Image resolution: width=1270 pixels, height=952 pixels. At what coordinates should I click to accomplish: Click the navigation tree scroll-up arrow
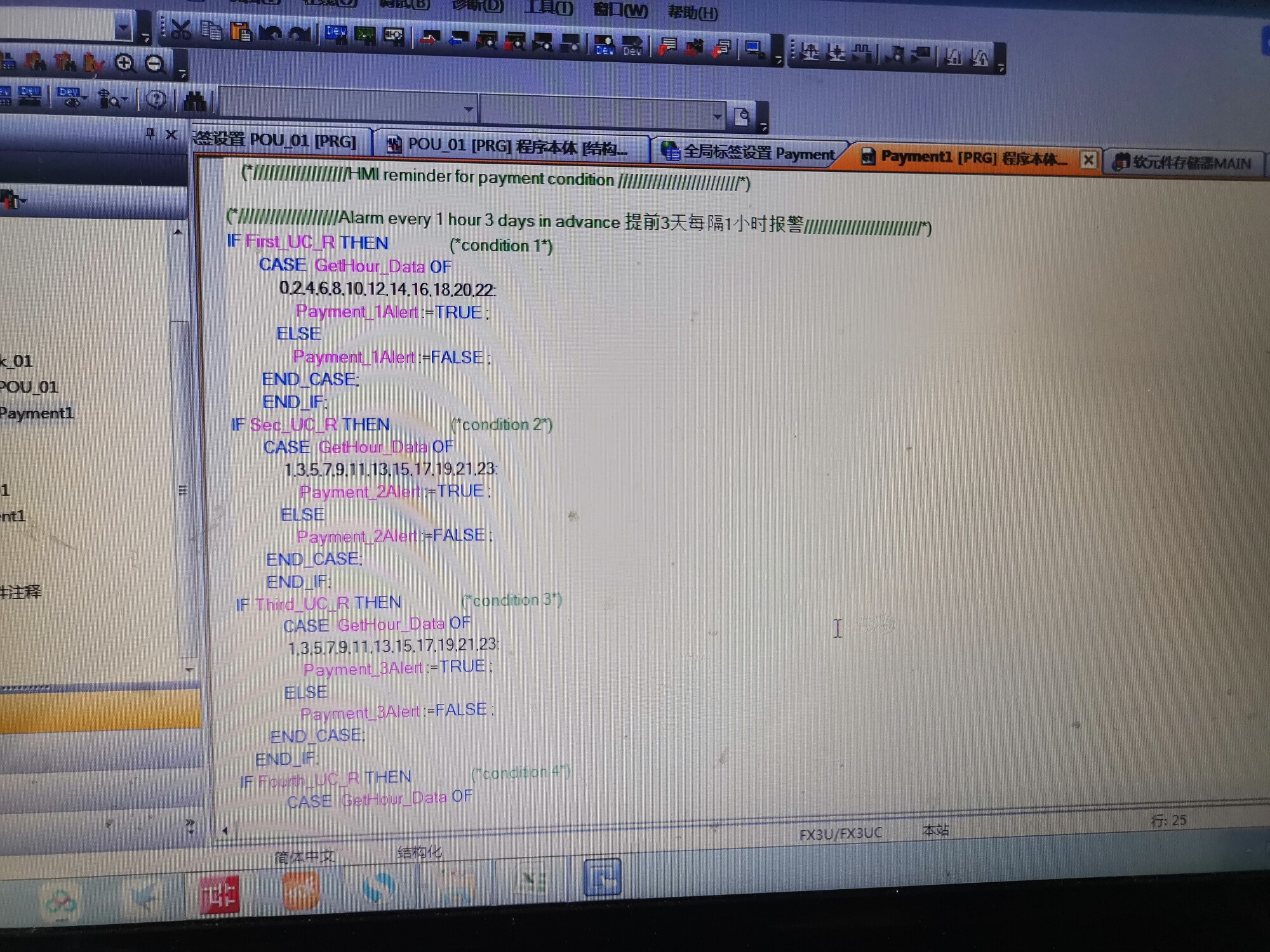tap(178, 232)
